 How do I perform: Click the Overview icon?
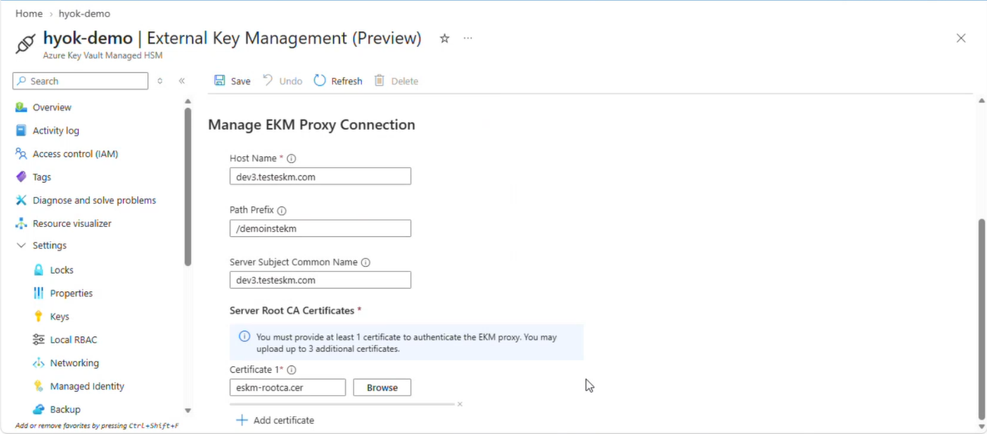pyautogui.click(x=21, y=108)
